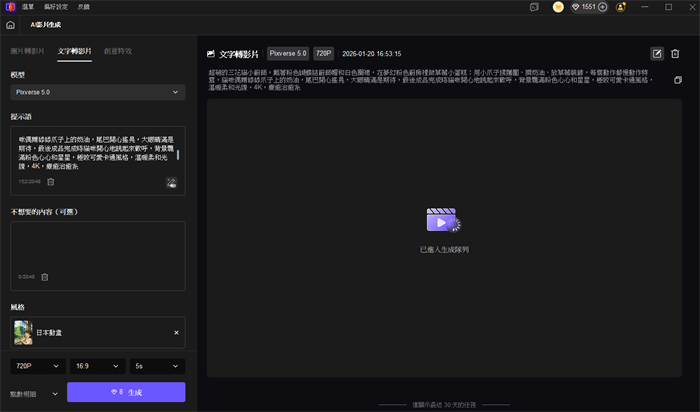Delete the generated task with trash icon

pos(675,54)
